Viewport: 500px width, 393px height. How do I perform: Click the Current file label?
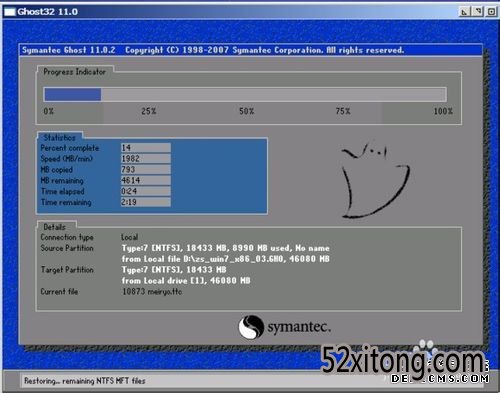point(59,292)
